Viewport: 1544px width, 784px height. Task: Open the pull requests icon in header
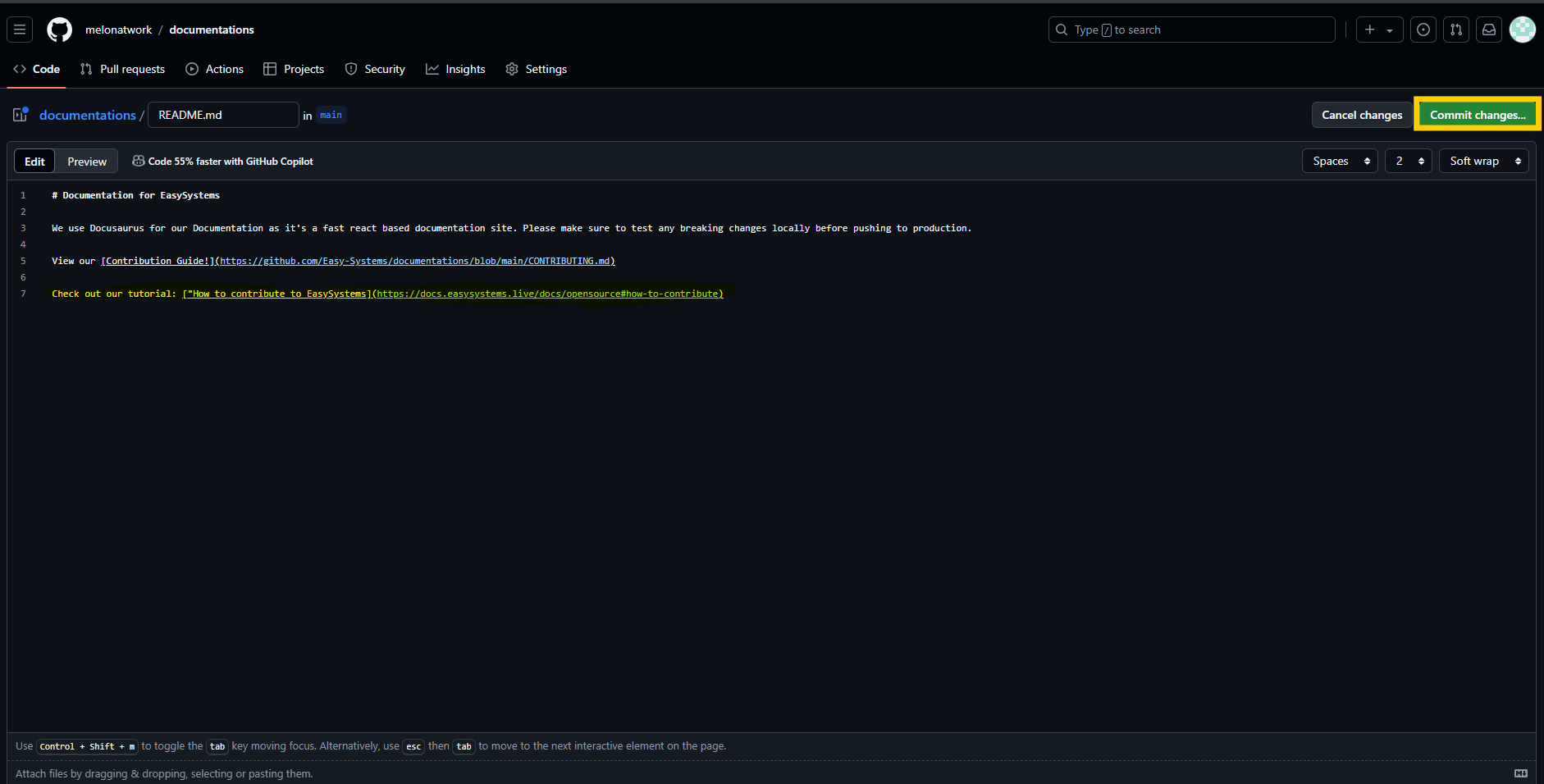pos(1456,30)
